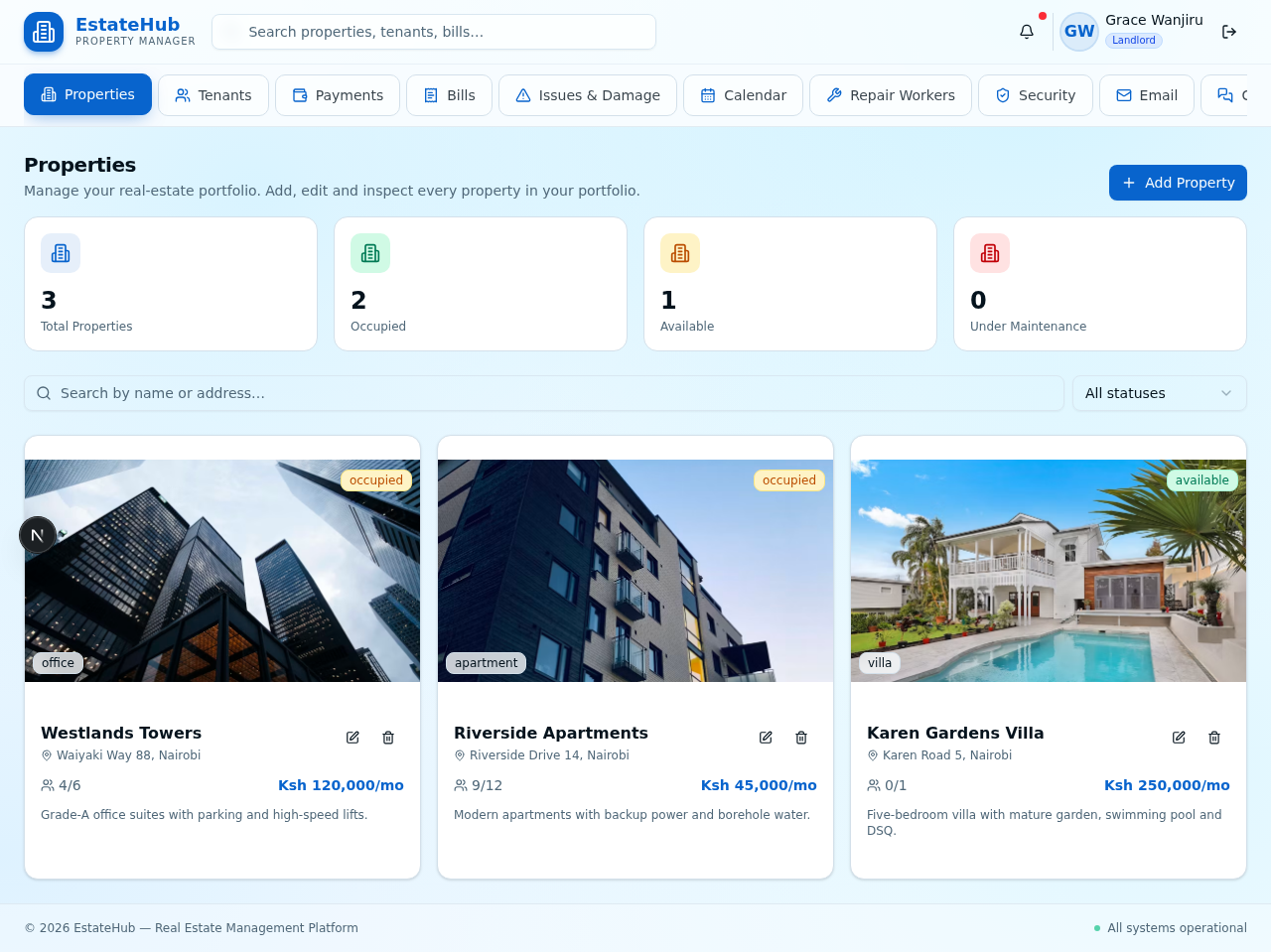
Task: Click the logout arrow icon
Action: tap(1229, 32)
